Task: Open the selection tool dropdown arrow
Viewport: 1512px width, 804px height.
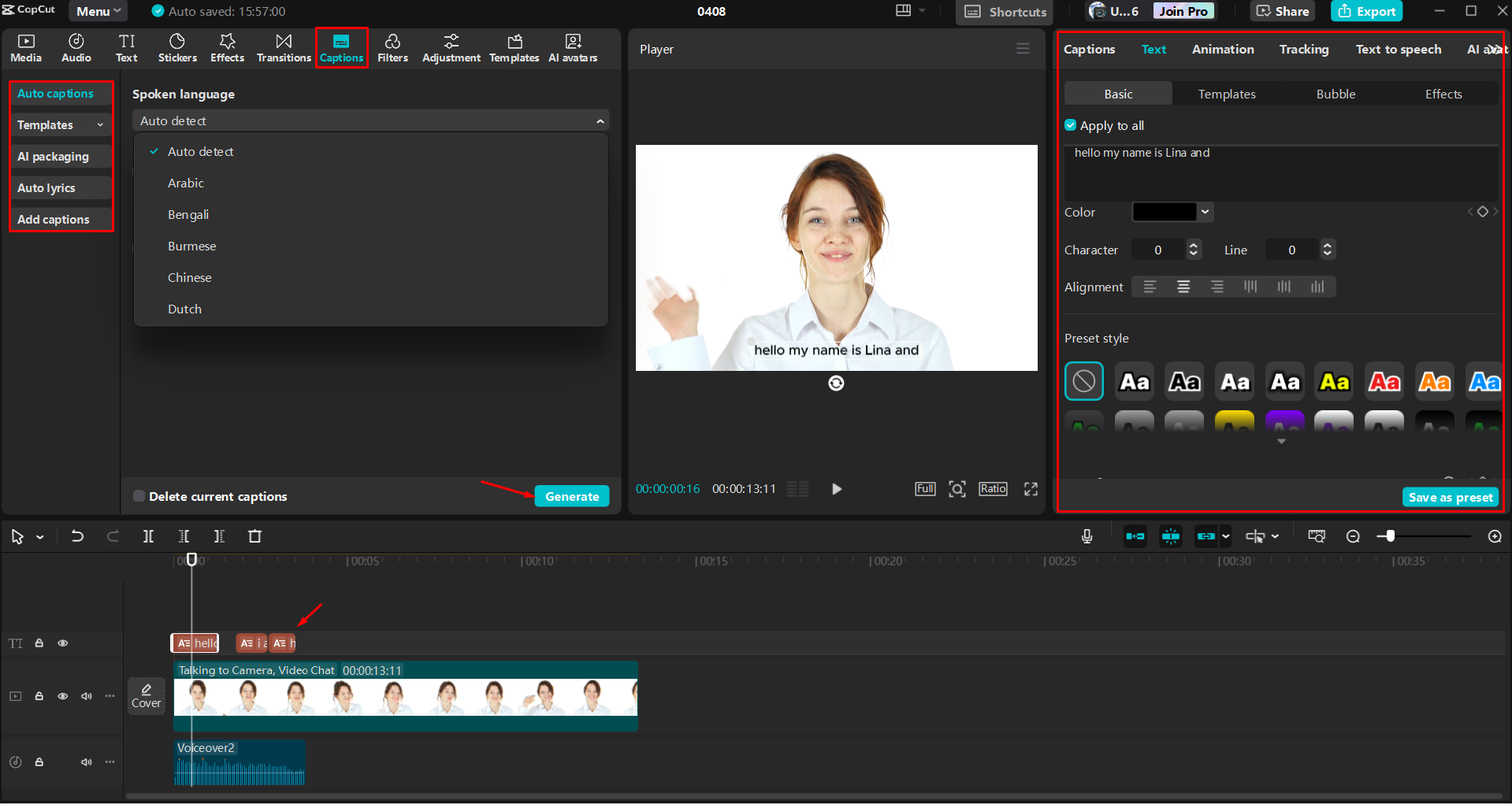Action: [x=39, y=536]
